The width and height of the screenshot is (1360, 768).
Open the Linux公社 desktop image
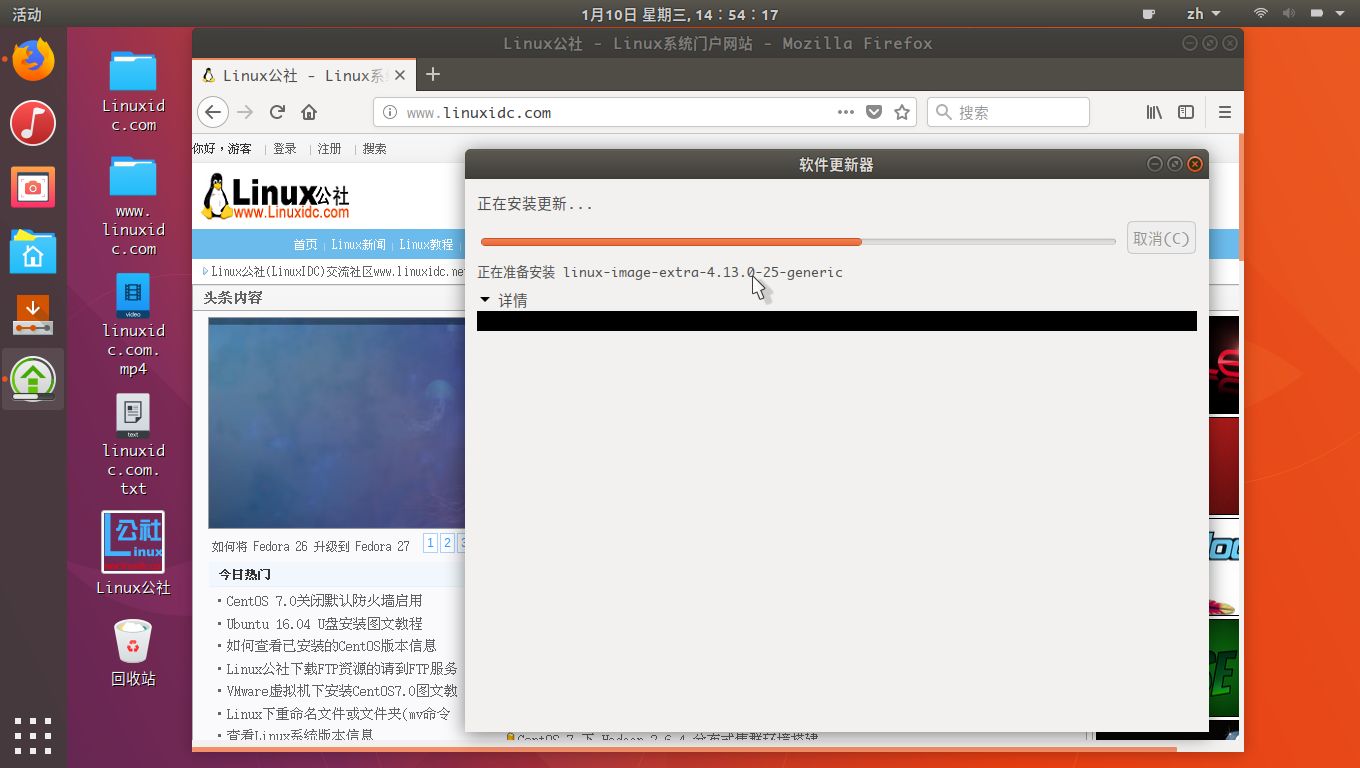click(133, 553)
